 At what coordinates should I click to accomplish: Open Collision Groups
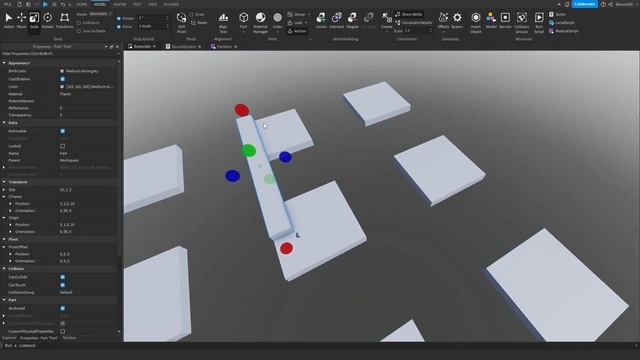pos(522,22)
